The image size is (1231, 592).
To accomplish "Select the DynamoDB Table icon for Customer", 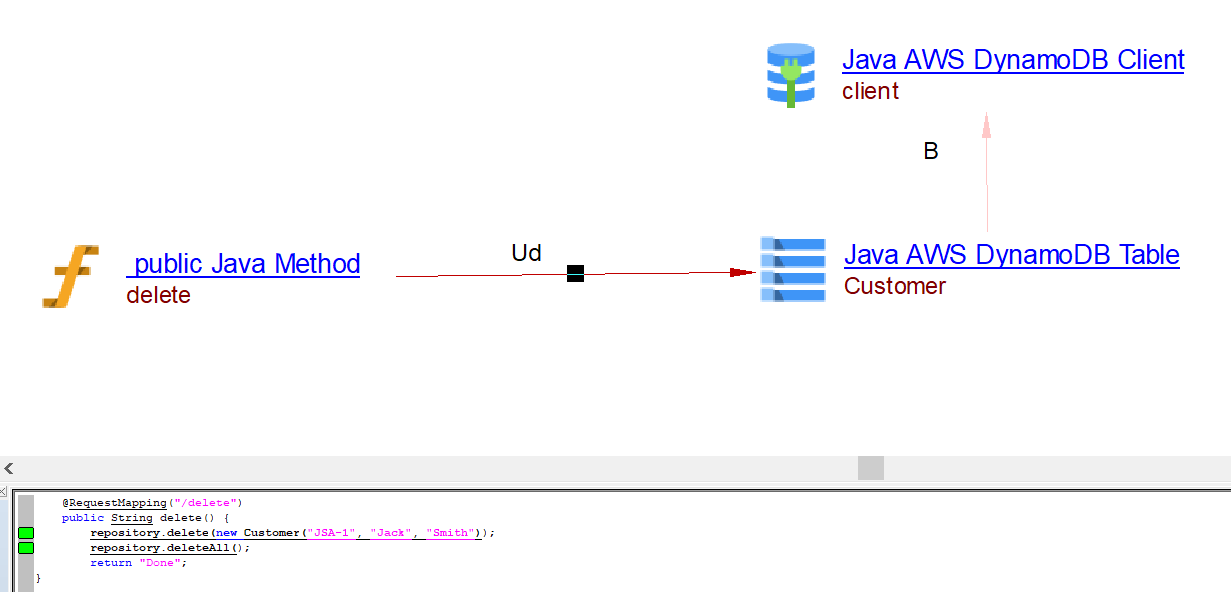I will [793, 269].
